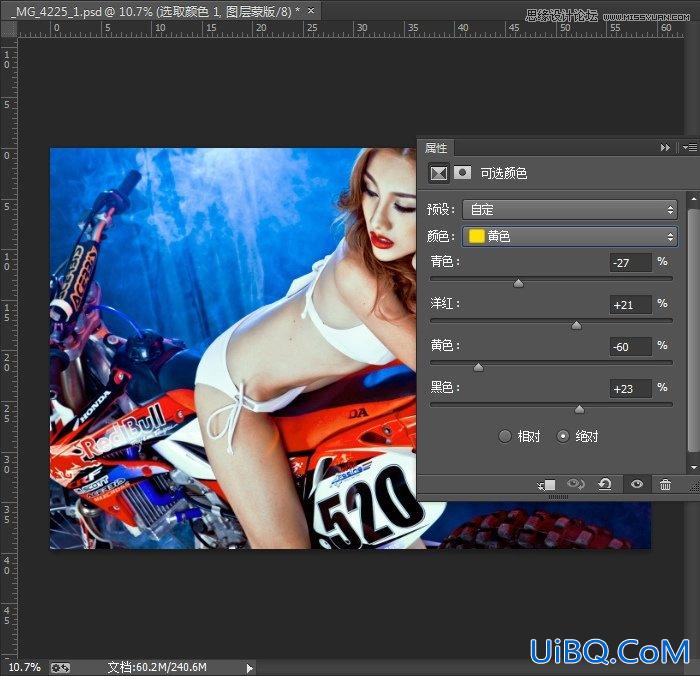Click the document size text 文档:60.2M/240.6M
The image size is (700, 676).
click(157, 668)
